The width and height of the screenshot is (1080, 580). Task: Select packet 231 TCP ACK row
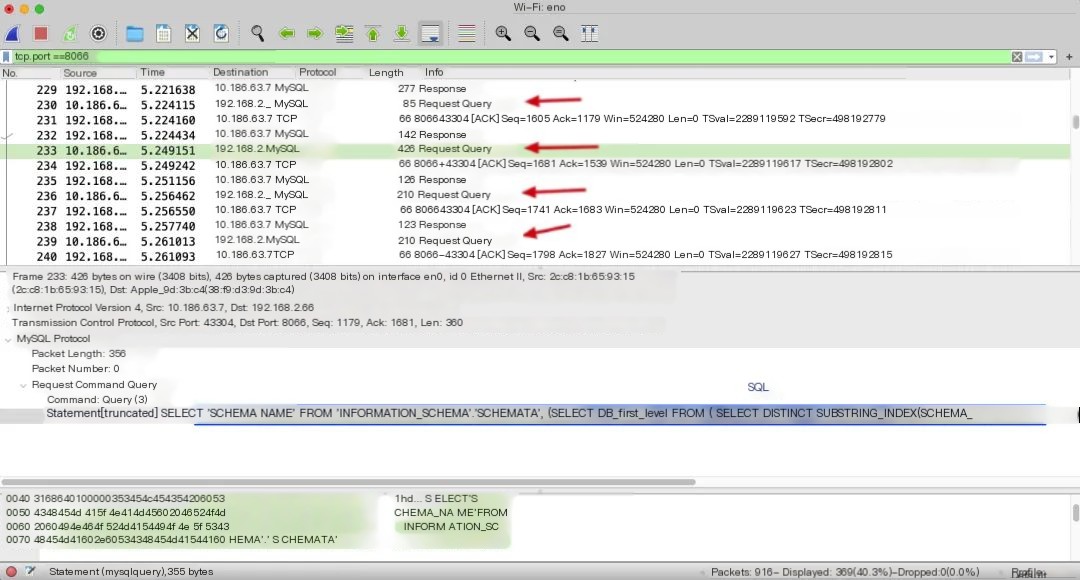click(x=537, y=119)
